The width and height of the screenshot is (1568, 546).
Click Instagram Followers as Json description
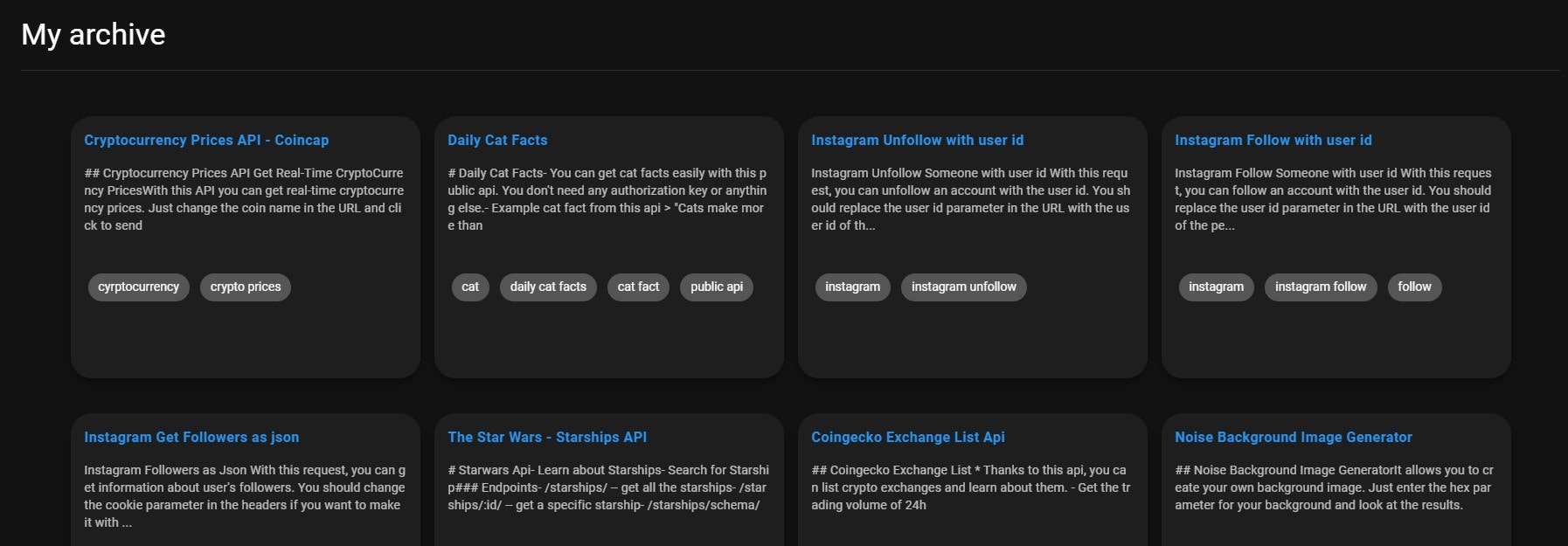point(245,496)
